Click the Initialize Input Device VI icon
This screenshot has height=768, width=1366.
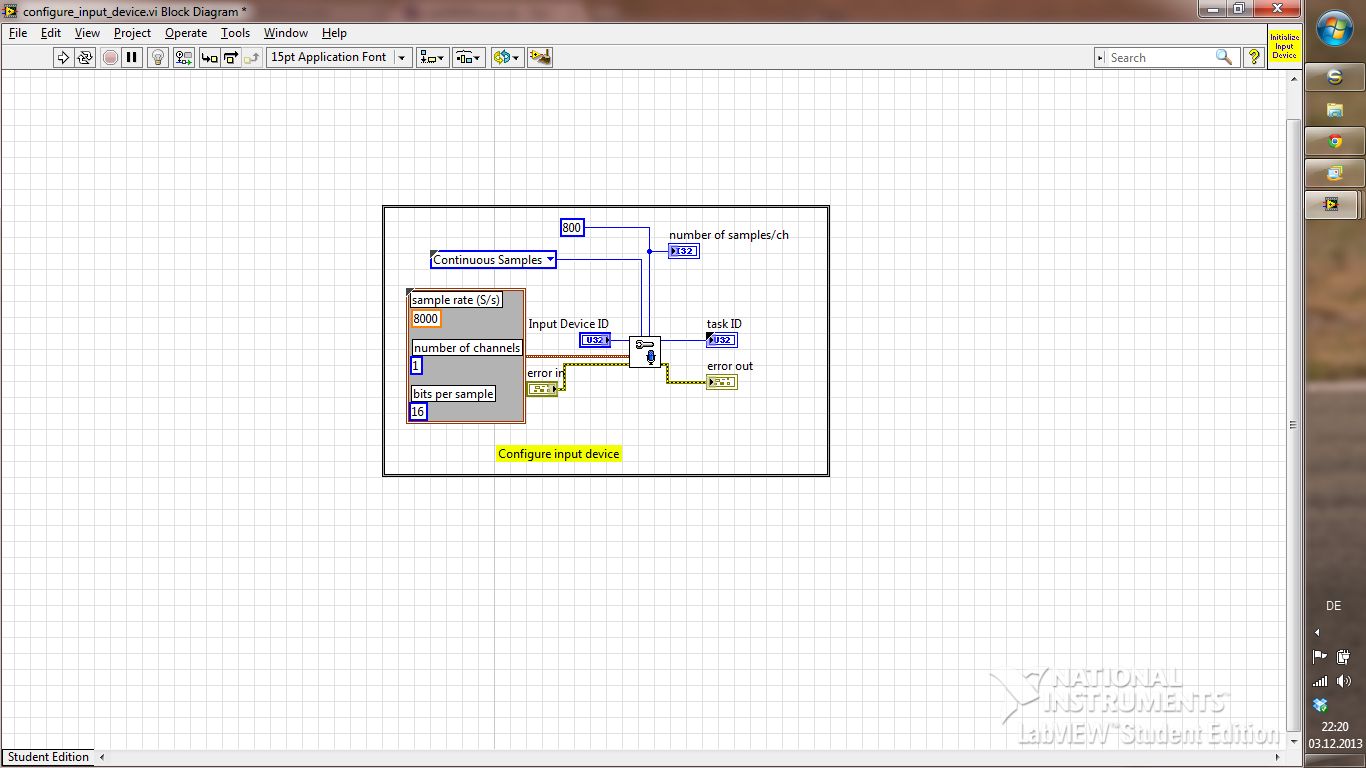point(1284,48)
